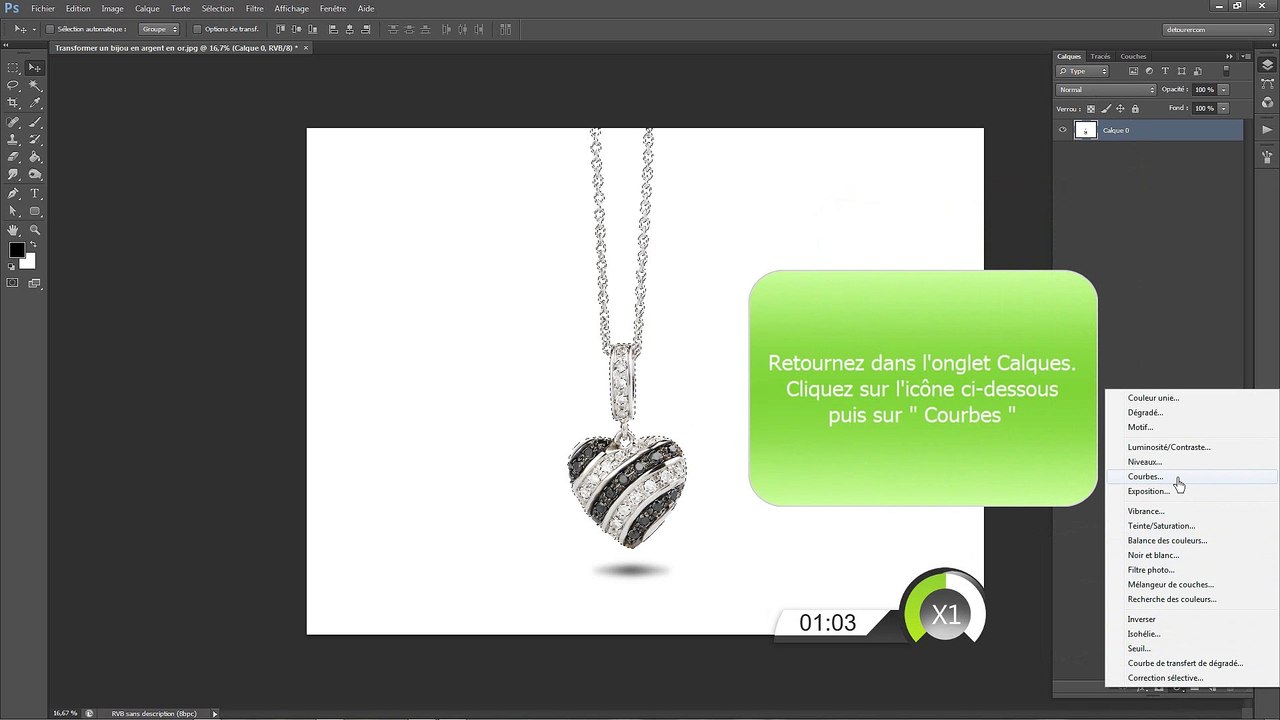The width and height of the screenshot is (1280, 720).
Task: Open the status bar info arrow
Action: (214, 714)
